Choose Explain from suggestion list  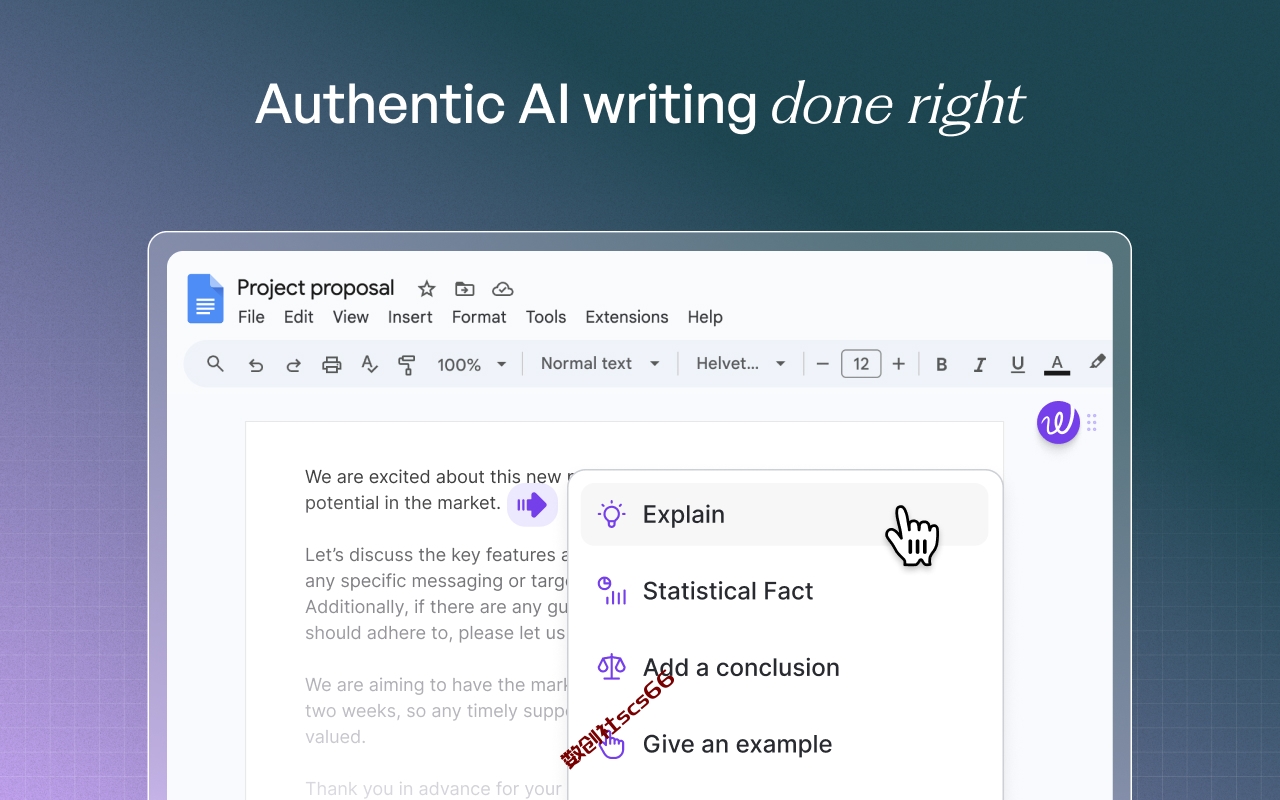pyautogui.click(x=784, y=515)
